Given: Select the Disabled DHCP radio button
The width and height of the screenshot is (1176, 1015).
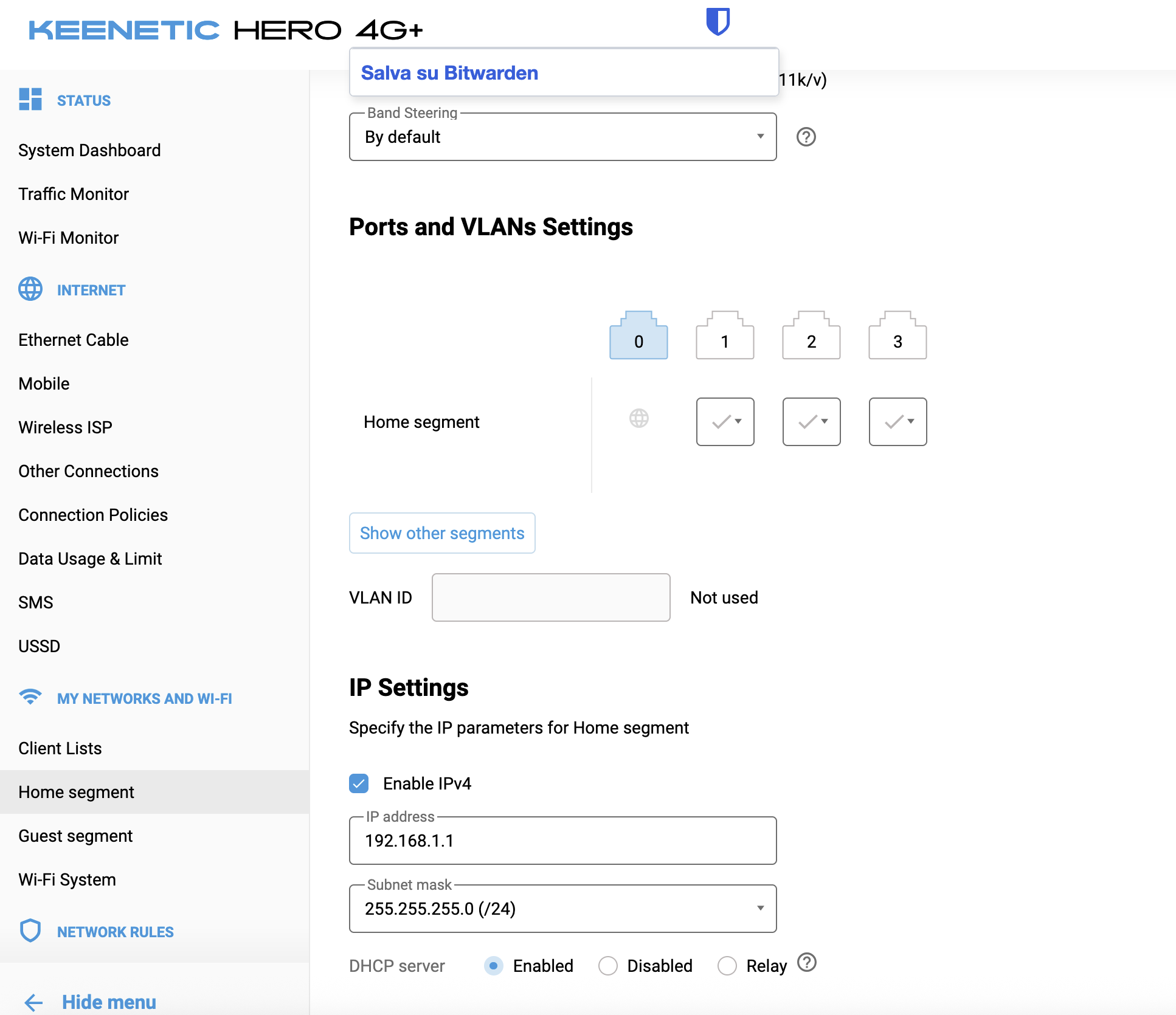Looking at the screenshot, I should pos(608,966).
